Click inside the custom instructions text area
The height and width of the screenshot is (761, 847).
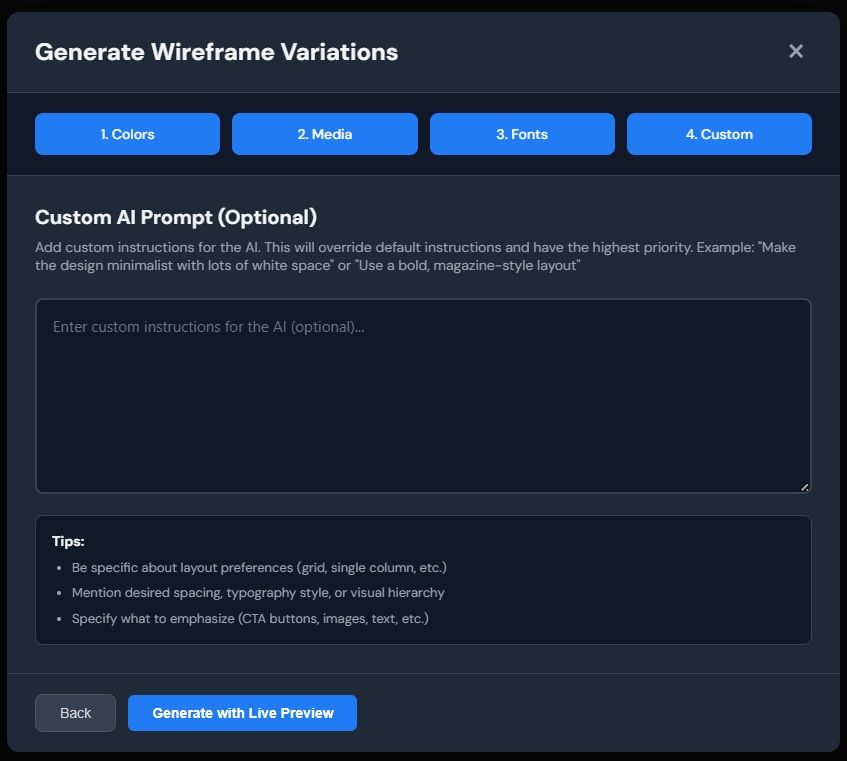click(x=423, y=395)
